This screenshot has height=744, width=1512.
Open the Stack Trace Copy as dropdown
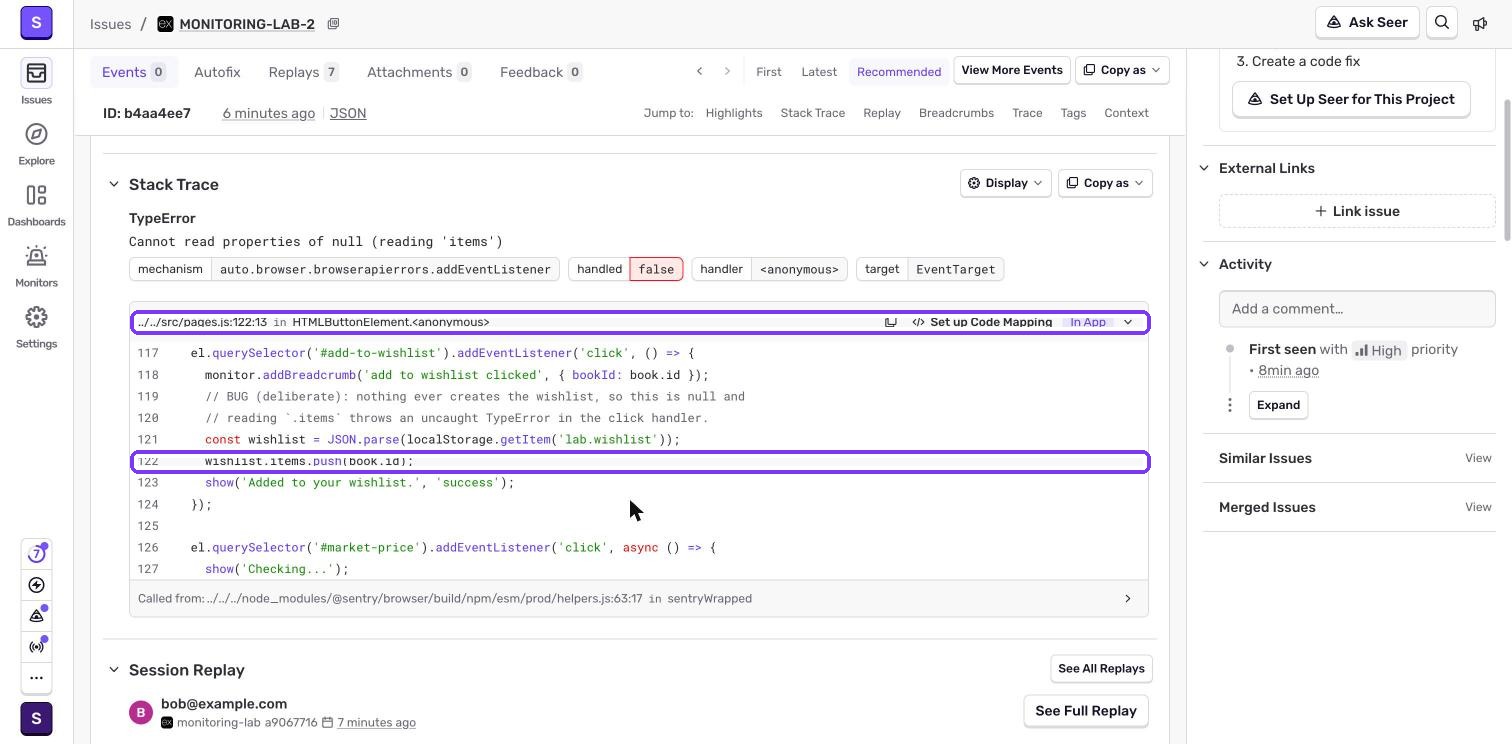pos(1105,183)
